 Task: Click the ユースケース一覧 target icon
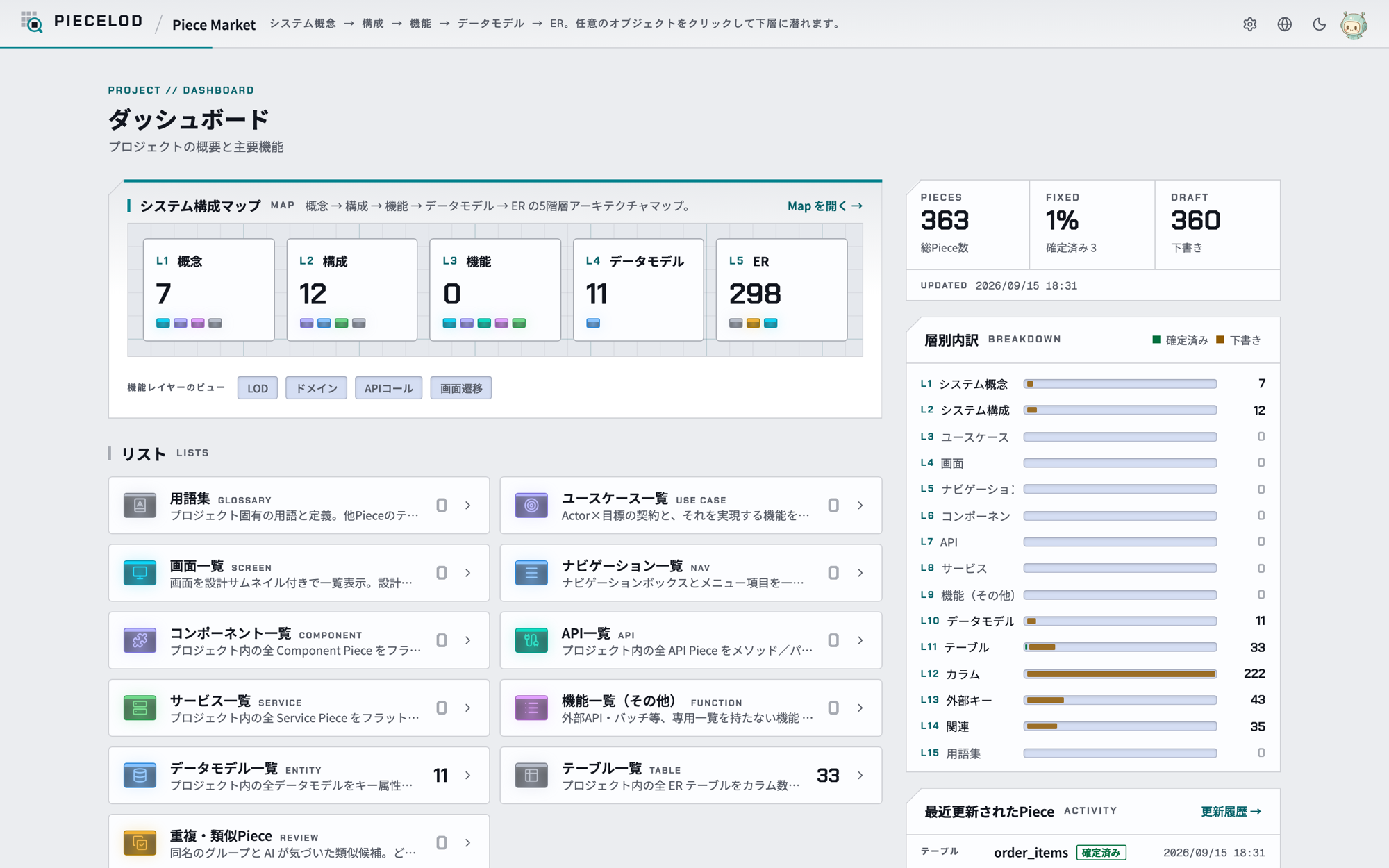coord(531,506)
